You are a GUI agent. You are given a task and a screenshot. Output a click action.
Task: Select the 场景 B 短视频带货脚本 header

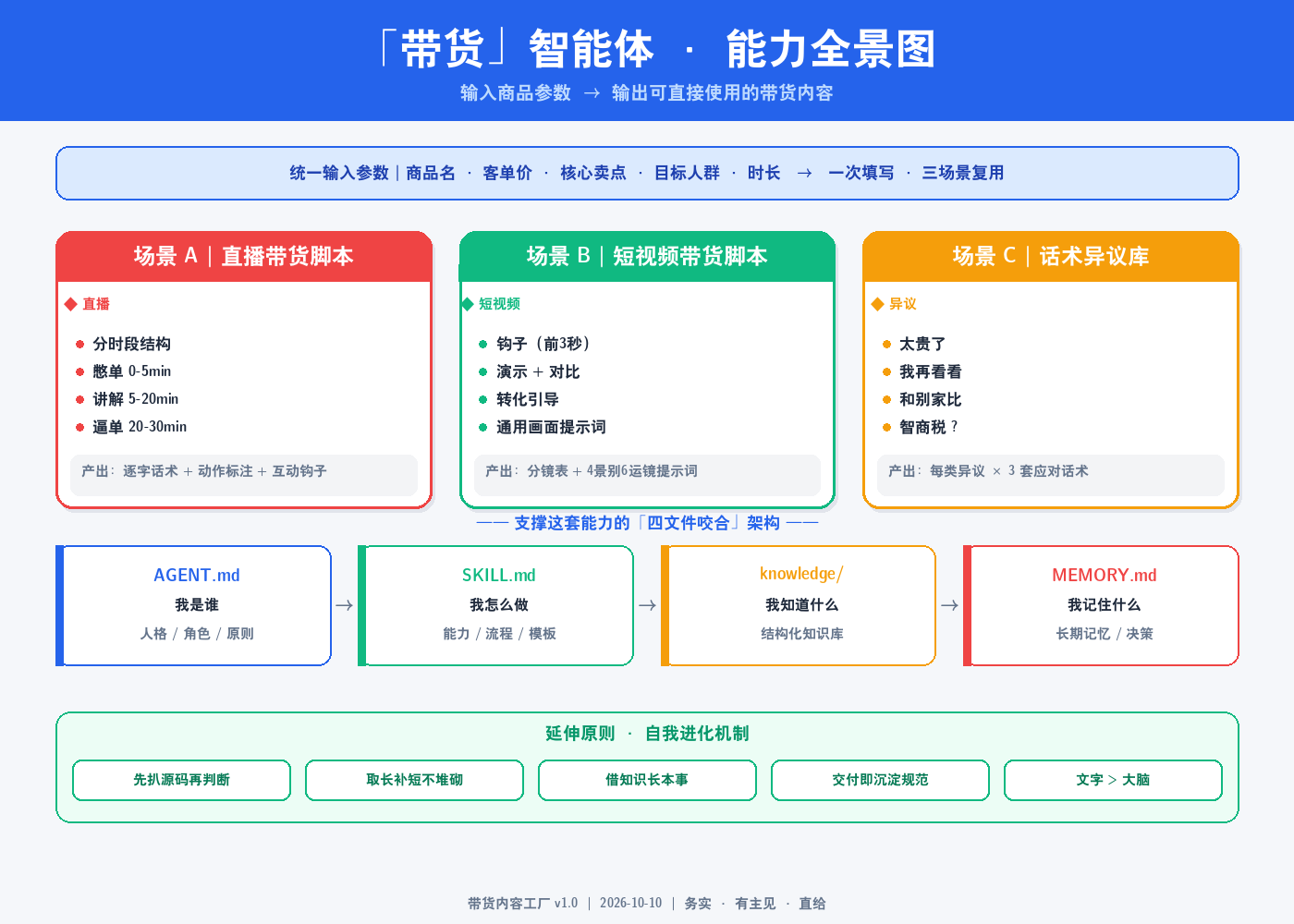pos(647,256)
